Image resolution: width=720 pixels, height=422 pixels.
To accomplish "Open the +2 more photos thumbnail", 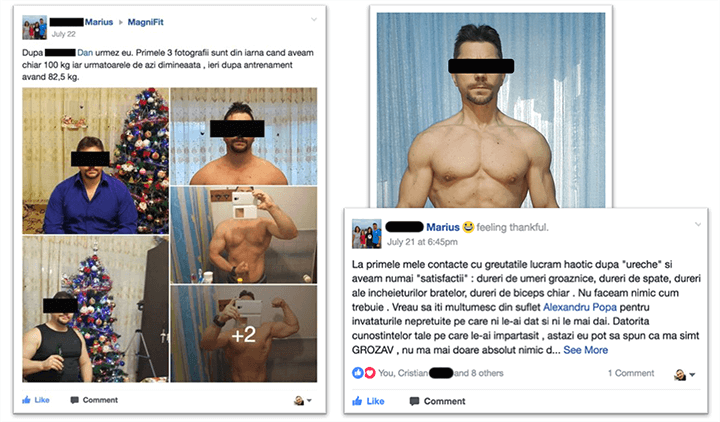I will click(243, 334).
